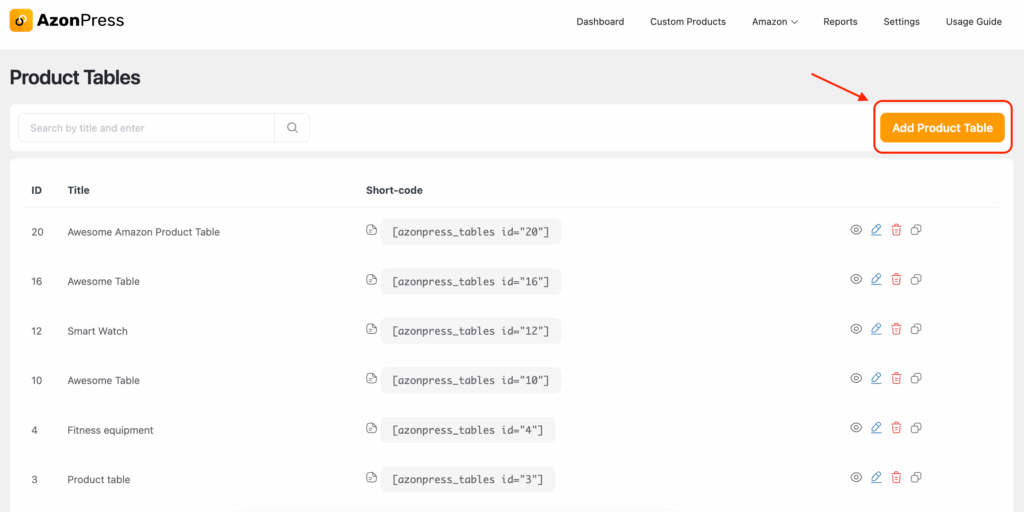This screenshot has width=1024, height=512.
Task: Preview table 20 with eye icon
Action: [x=856, y=230]
